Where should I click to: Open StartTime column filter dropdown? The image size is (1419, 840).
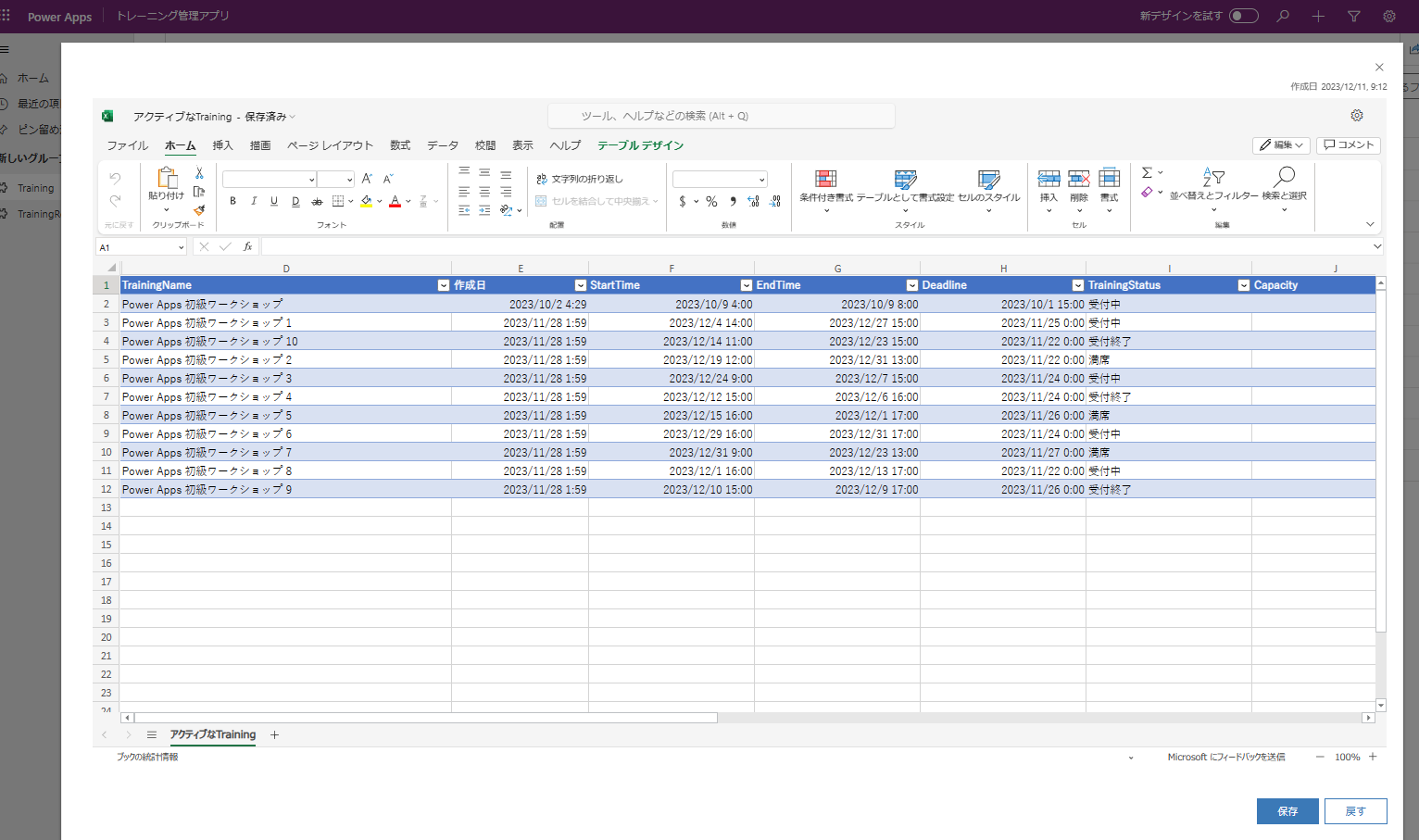pyautogui.click(x=747, y=285)
